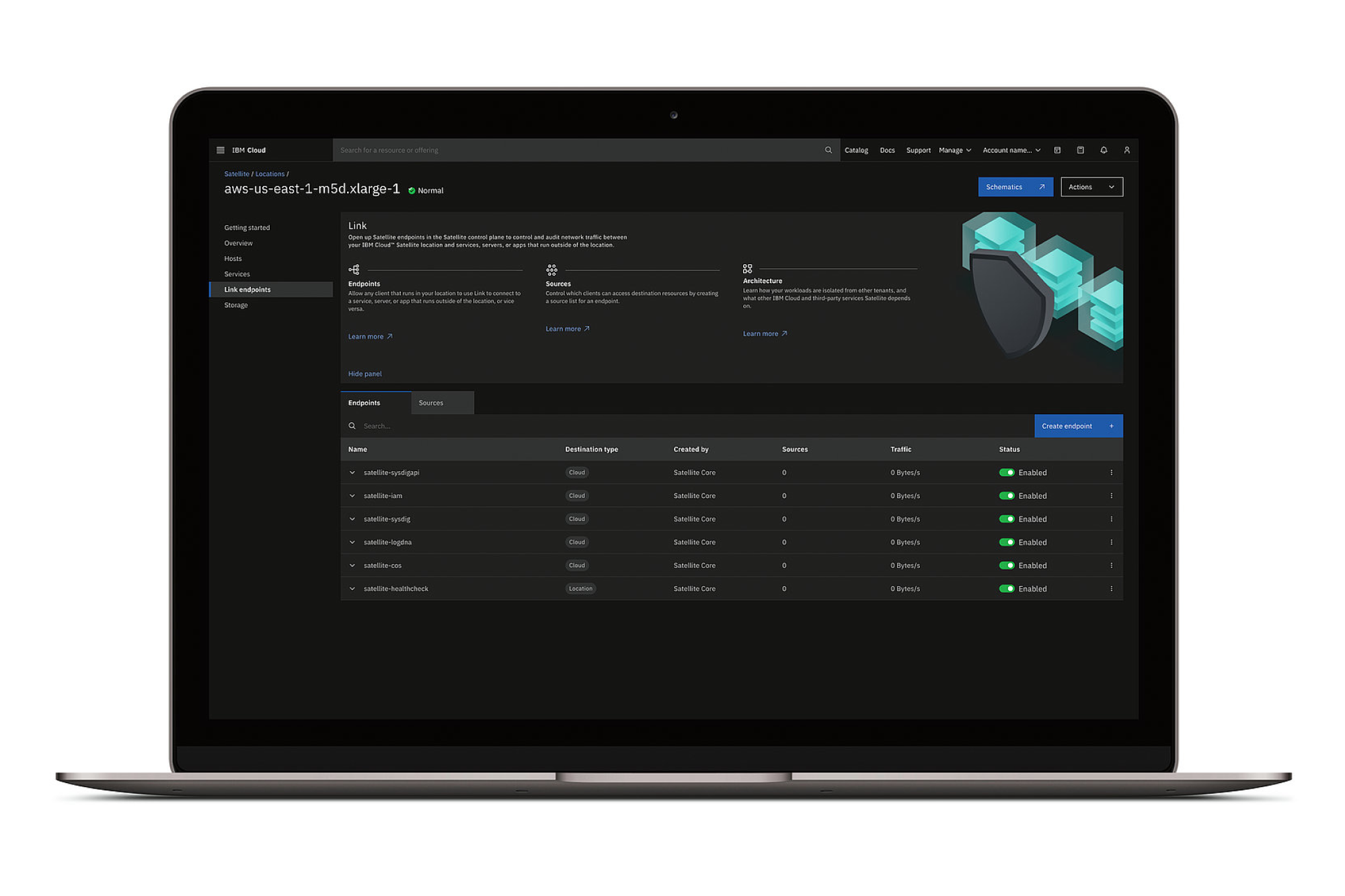Go to Storage in sidebar
This screenshot has width=1345, height=896.
235,304
